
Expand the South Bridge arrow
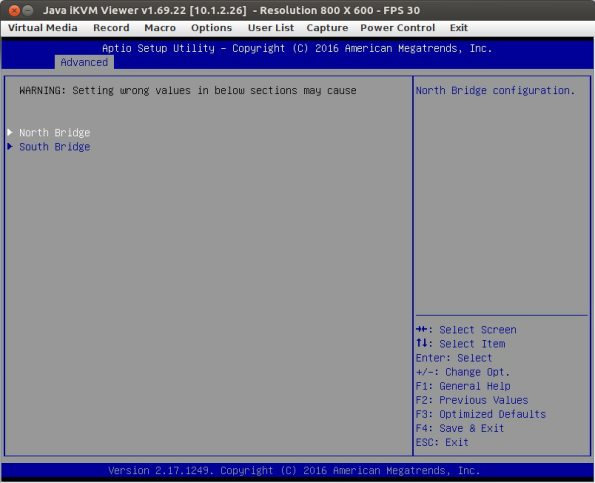click(x=10, y=146)
